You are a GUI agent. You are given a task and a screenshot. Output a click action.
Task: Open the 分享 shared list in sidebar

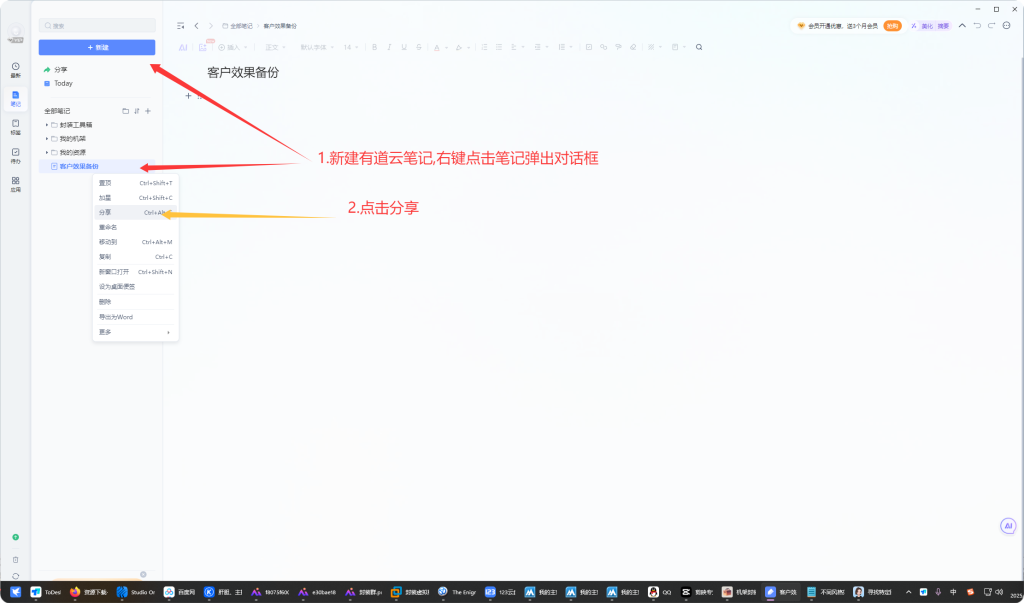coord(56,69)
